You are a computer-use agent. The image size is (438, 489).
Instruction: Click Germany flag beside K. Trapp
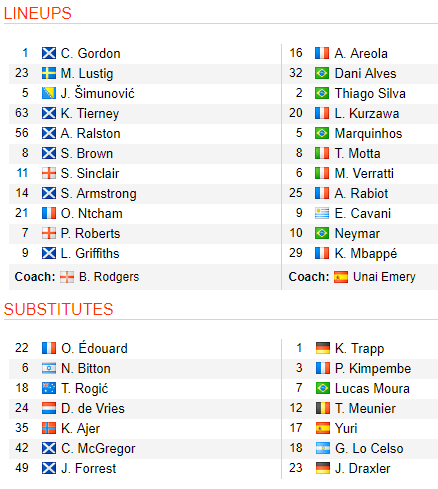[x=323, y=348]
